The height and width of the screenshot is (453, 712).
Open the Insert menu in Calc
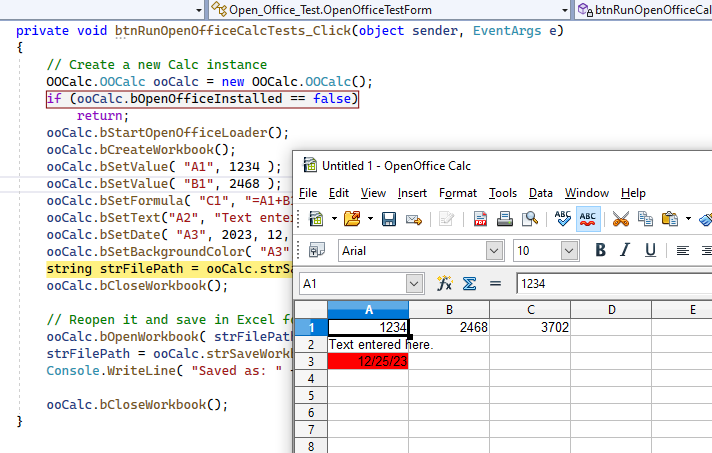click(x=412, y=193)
